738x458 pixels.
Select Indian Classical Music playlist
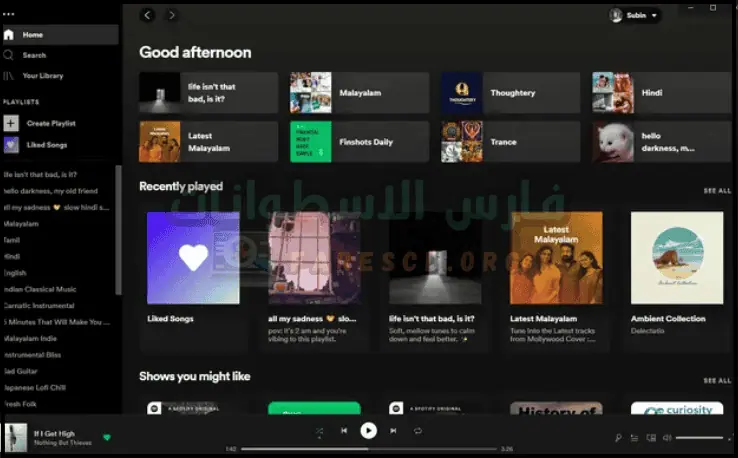(x=40, y=289)
